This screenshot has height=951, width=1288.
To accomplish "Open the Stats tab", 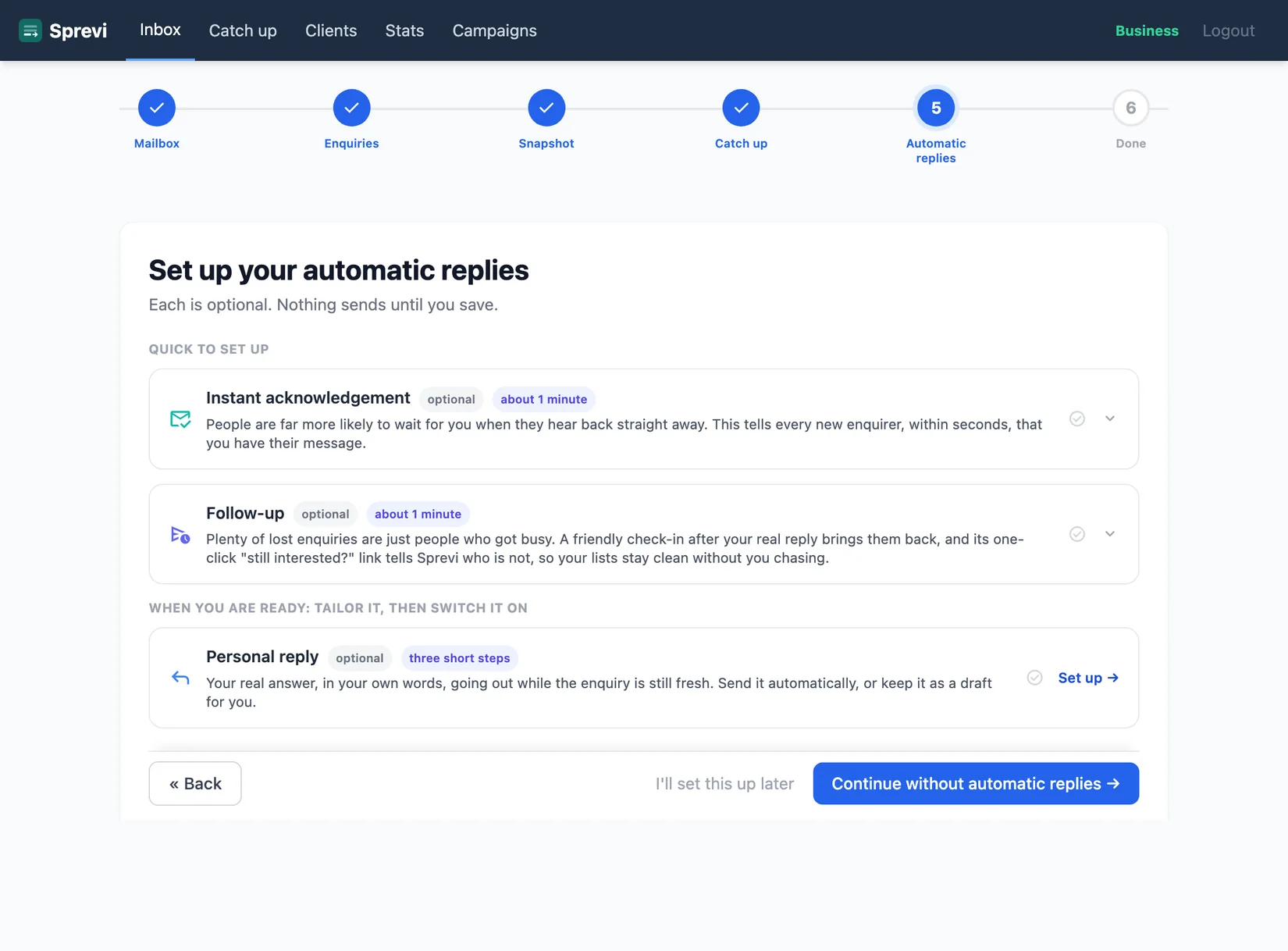I will (404, 30).
